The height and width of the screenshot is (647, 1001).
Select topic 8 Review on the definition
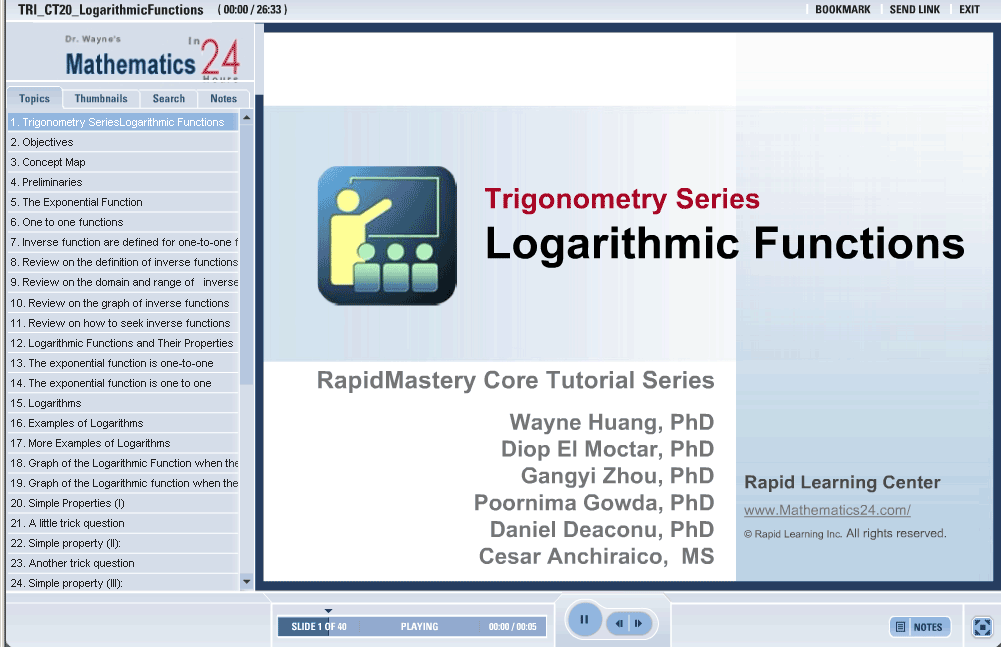123,262
